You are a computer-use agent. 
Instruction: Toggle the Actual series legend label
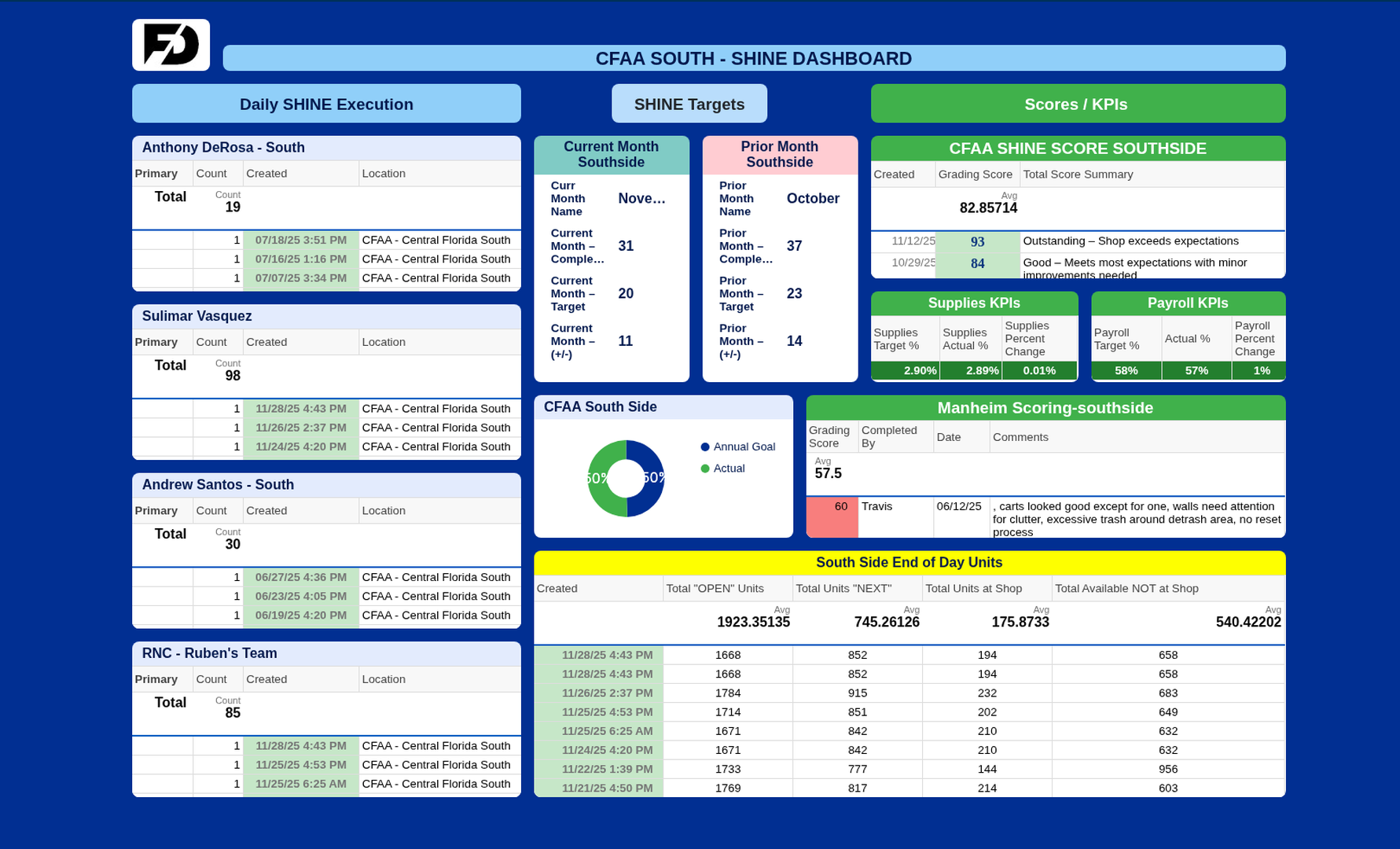729,469
